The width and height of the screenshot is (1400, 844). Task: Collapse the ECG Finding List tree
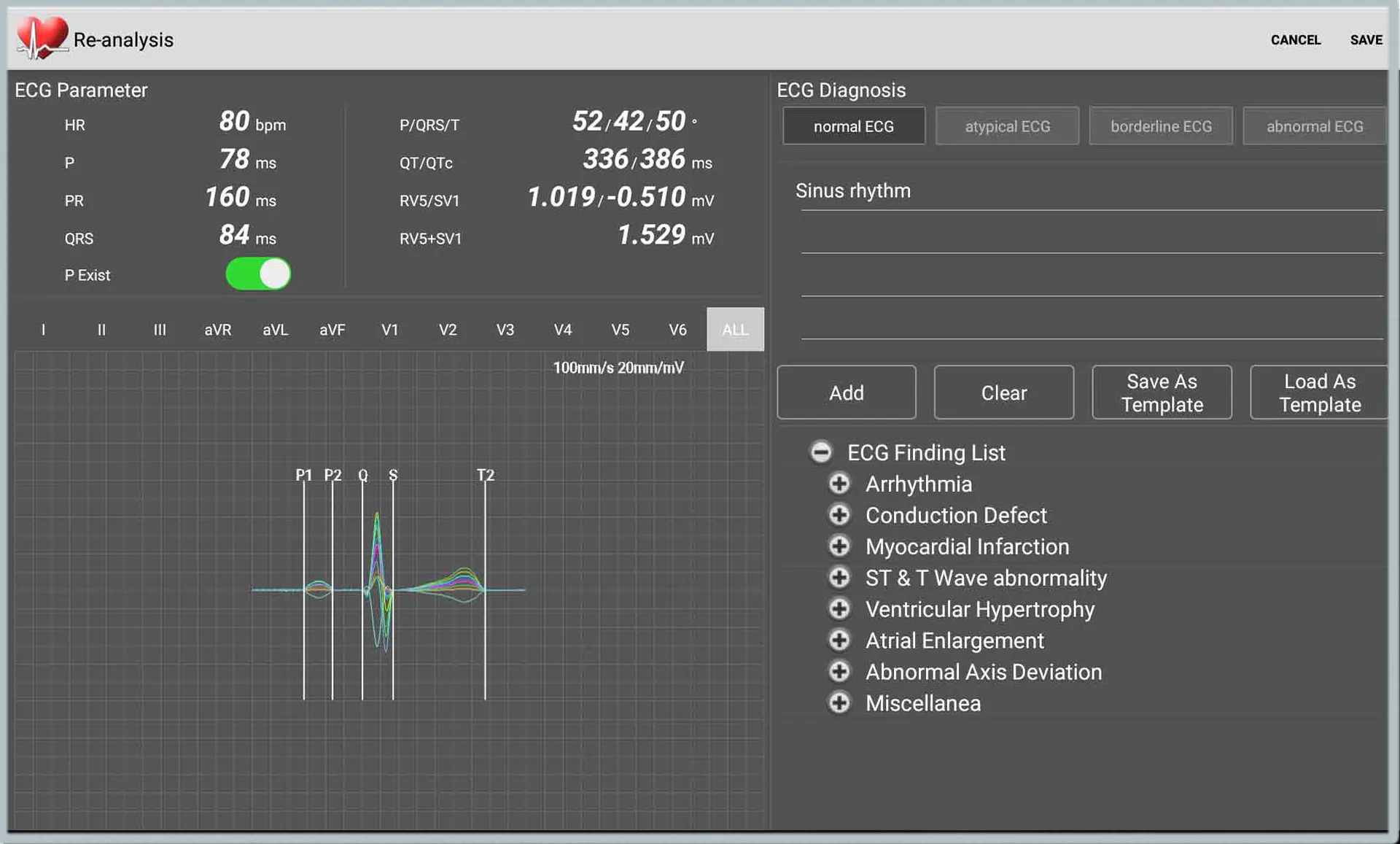point(821,452)
